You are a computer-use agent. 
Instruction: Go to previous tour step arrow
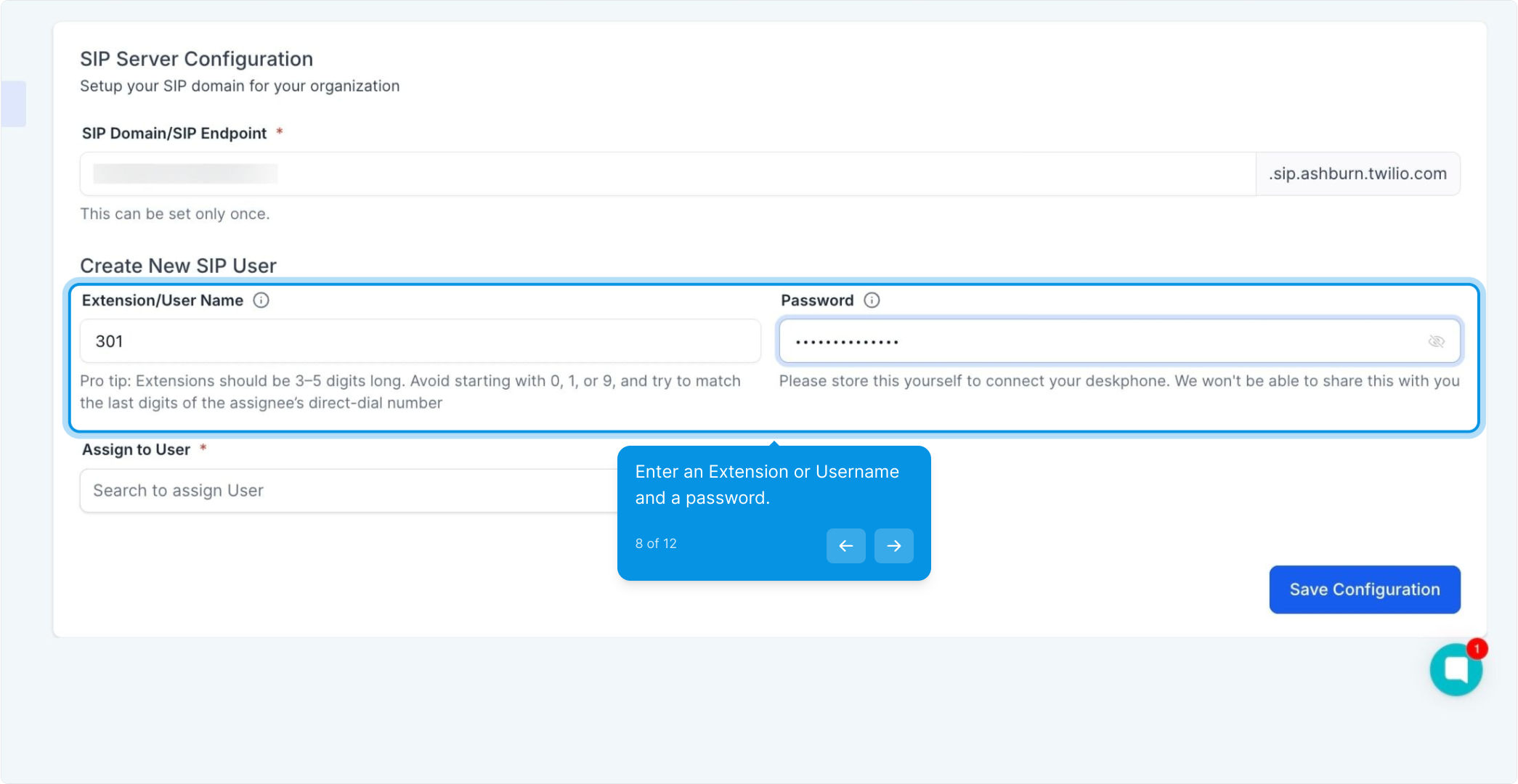(845, 546)
